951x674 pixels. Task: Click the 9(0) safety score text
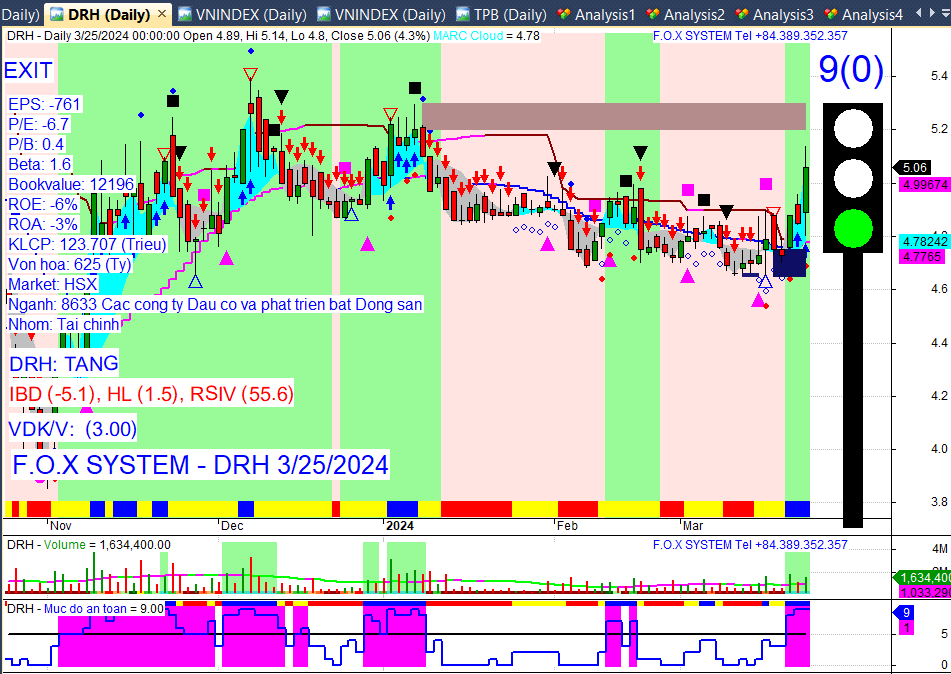[x=851, y=69]
